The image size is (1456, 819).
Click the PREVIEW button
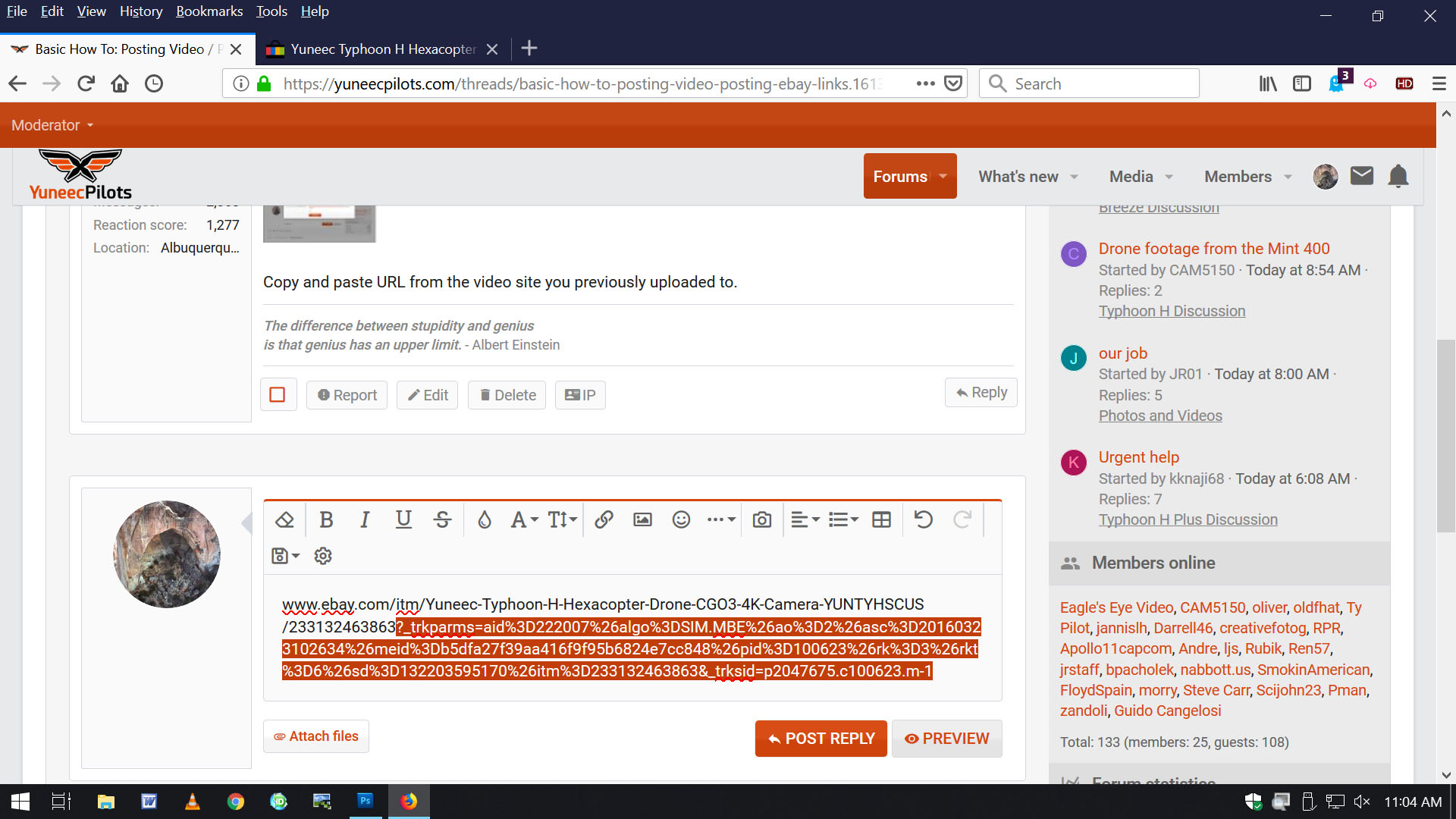[x=947, y=739]
